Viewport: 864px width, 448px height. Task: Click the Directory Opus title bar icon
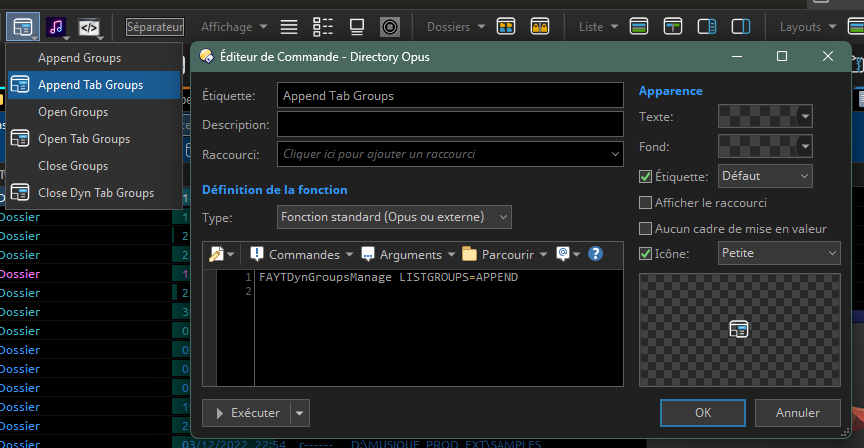coord(207,56)
